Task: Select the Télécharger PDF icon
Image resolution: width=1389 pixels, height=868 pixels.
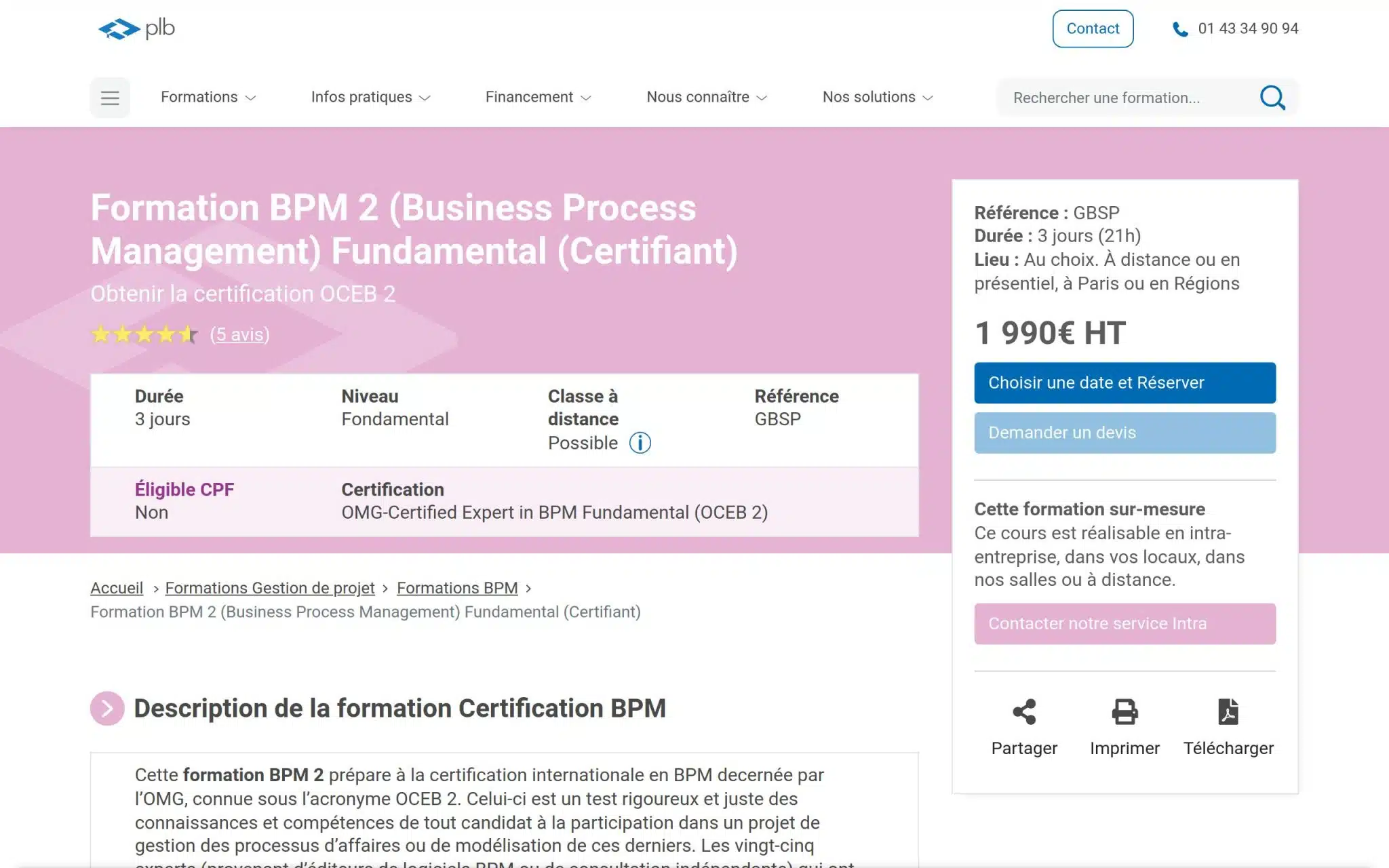Action: pyautogui.click(x=1228, y=711)
